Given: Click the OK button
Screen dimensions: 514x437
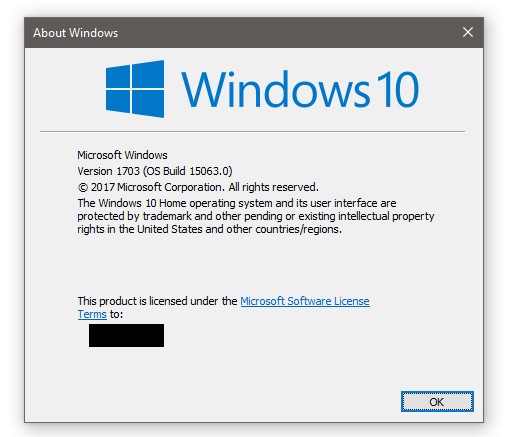Looking at the screenshot, I should pos(437,402).
